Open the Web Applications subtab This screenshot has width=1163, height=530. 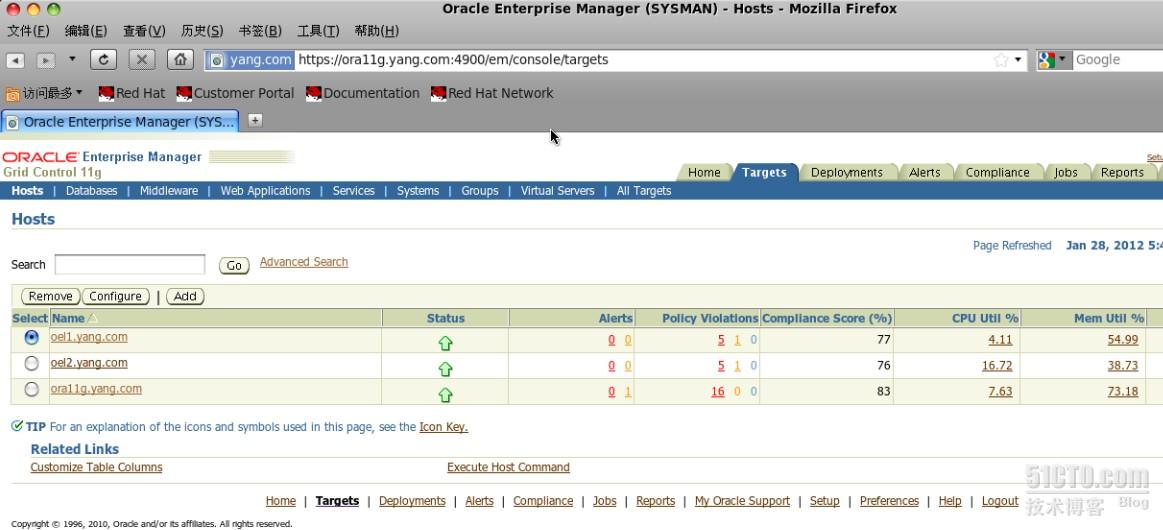click(266, 191)
